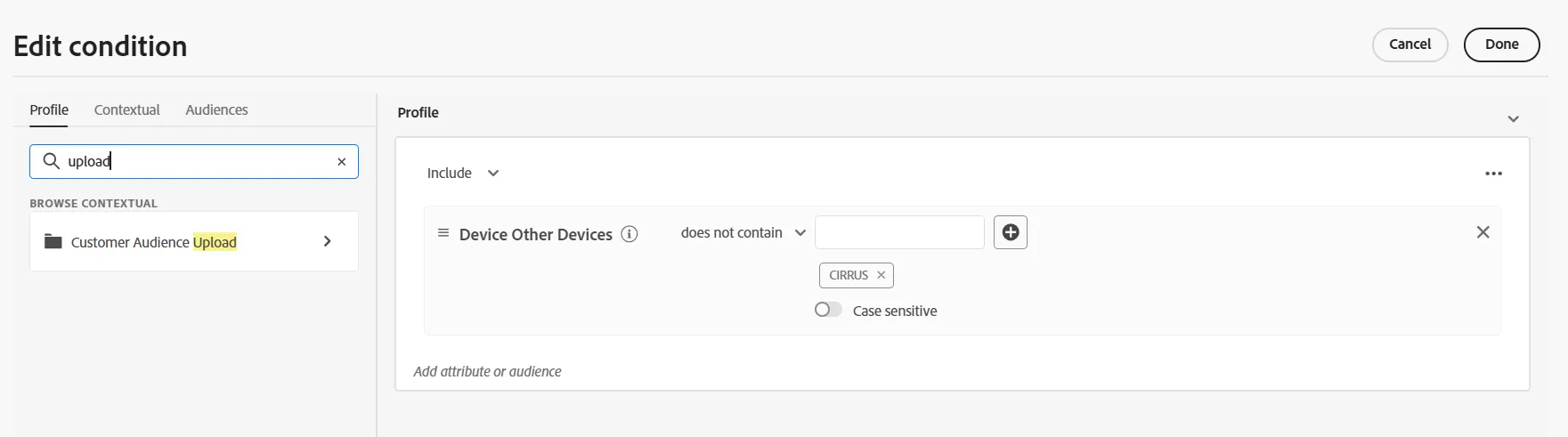Image resolution: width=1568 pixels, height=437 pixels.
Task: Click the search magnifier icon
Action: coord(52,161)
